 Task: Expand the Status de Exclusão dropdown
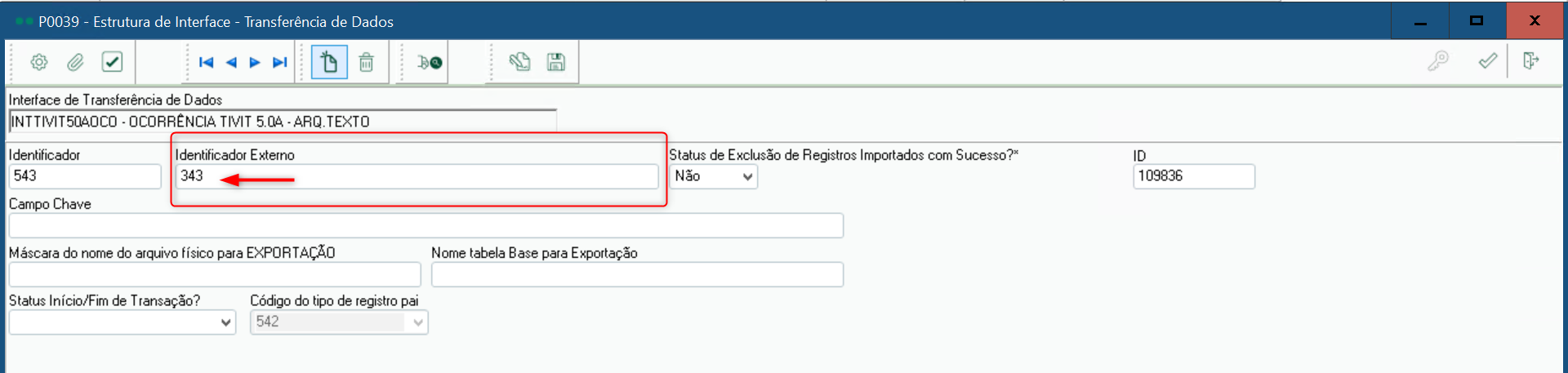point(714,176)
